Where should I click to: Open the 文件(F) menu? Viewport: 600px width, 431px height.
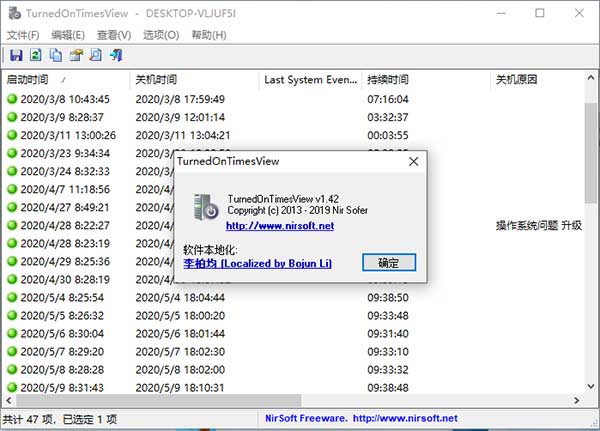click(x=23, y=35)
